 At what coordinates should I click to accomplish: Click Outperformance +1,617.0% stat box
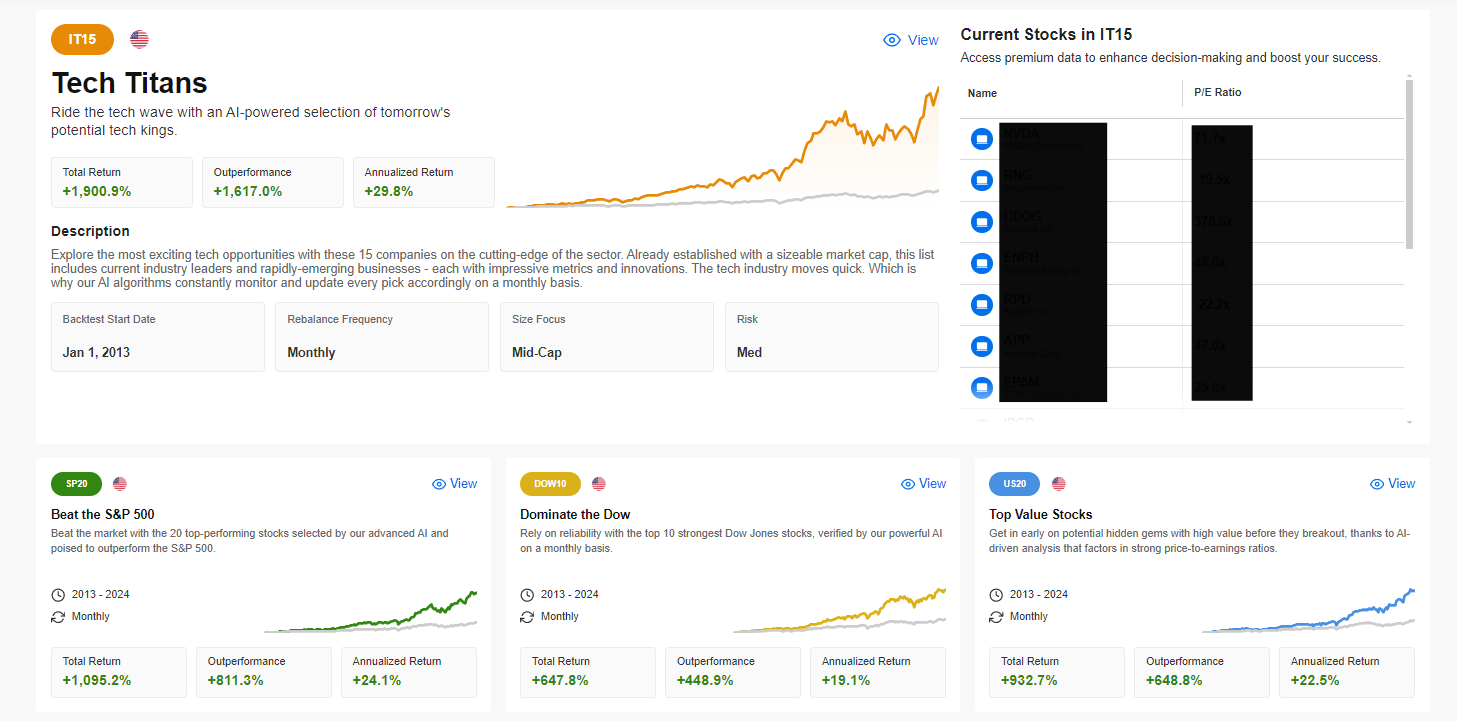273,182
